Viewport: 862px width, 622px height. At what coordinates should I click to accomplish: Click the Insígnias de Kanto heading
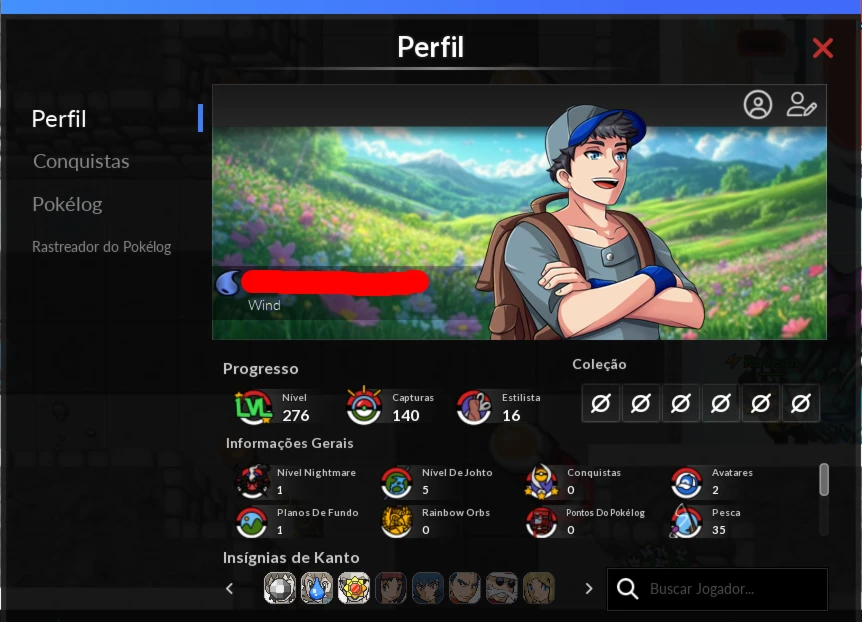click(291, 558)
